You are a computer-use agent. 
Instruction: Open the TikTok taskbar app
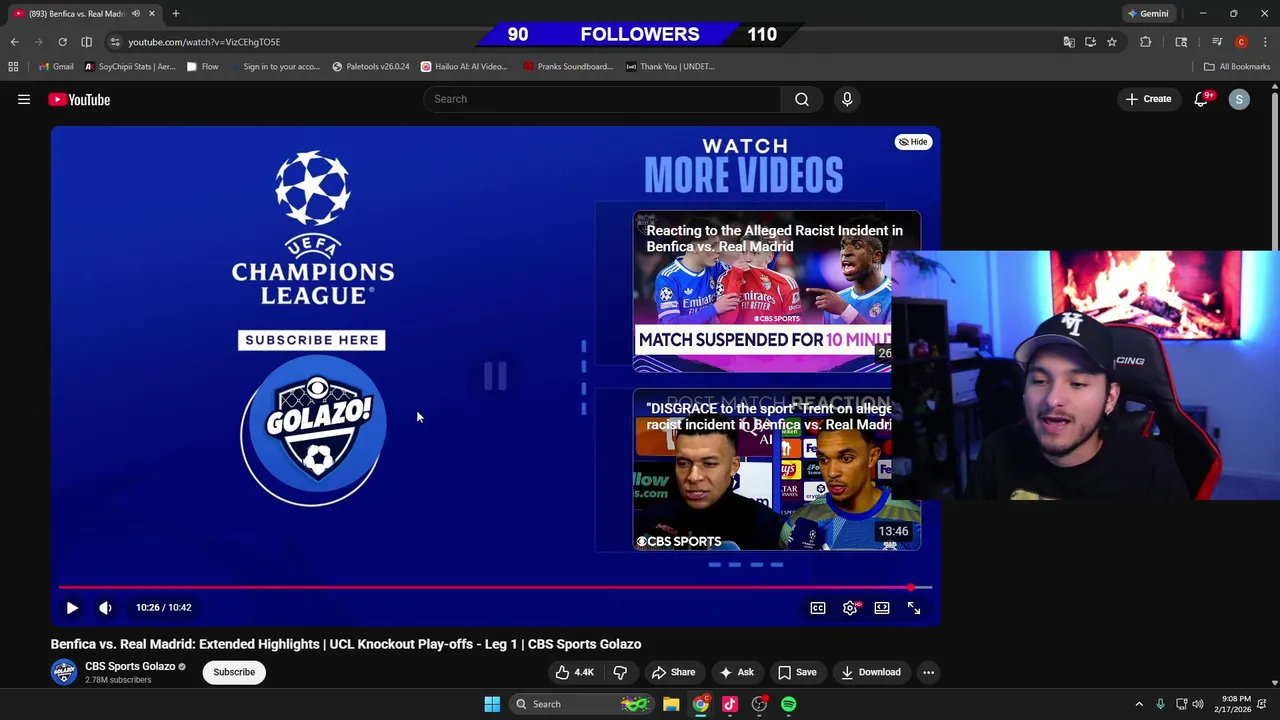(730, 704)
